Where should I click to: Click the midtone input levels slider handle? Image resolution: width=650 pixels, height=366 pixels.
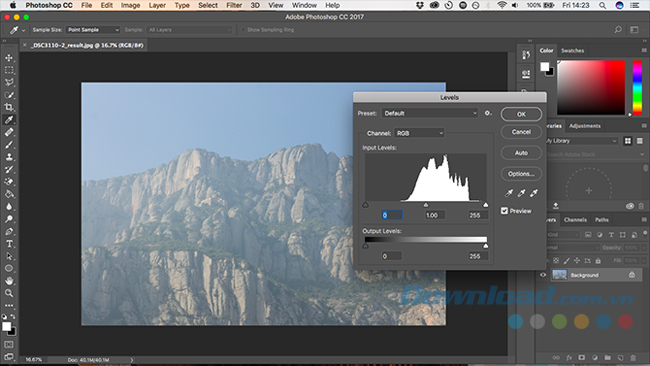click(426, 205)
